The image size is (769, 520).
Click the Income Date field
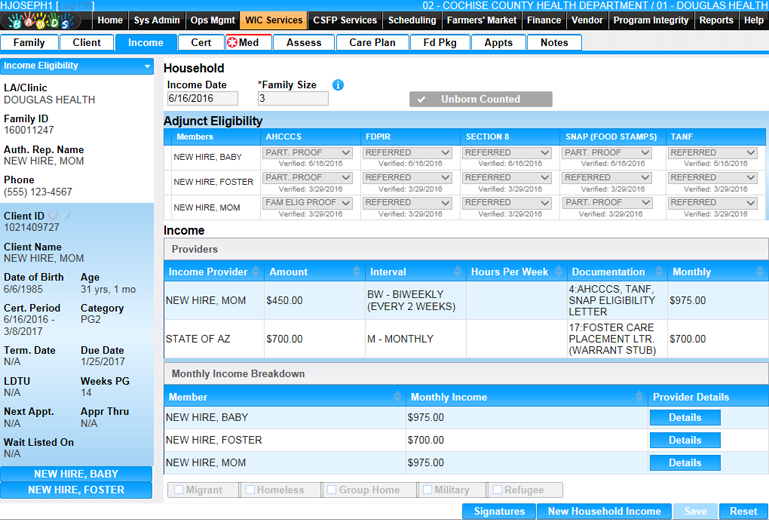pyautogui.click(x=202, y=99)
